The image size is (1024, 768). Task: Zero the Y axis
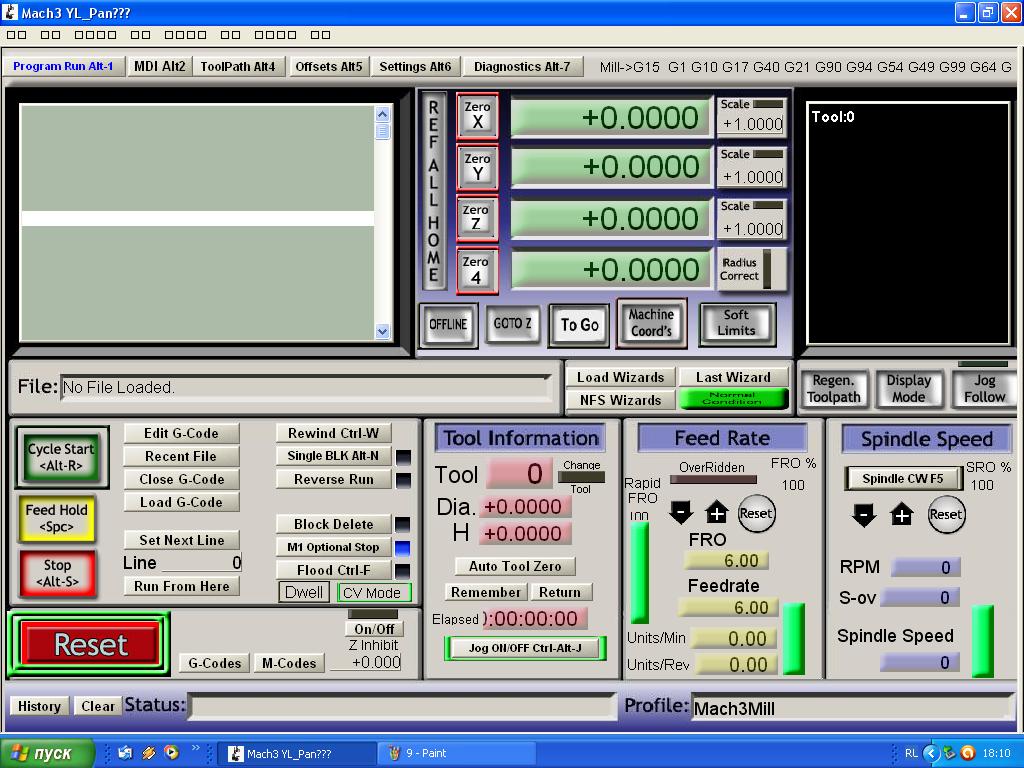[x=477, y=167]
